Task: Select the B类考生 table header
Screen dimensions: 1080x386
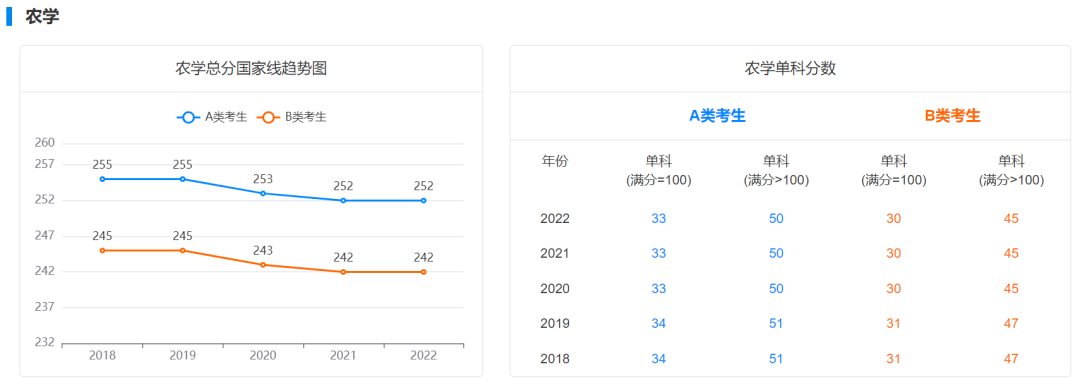Action: point(953,116)
